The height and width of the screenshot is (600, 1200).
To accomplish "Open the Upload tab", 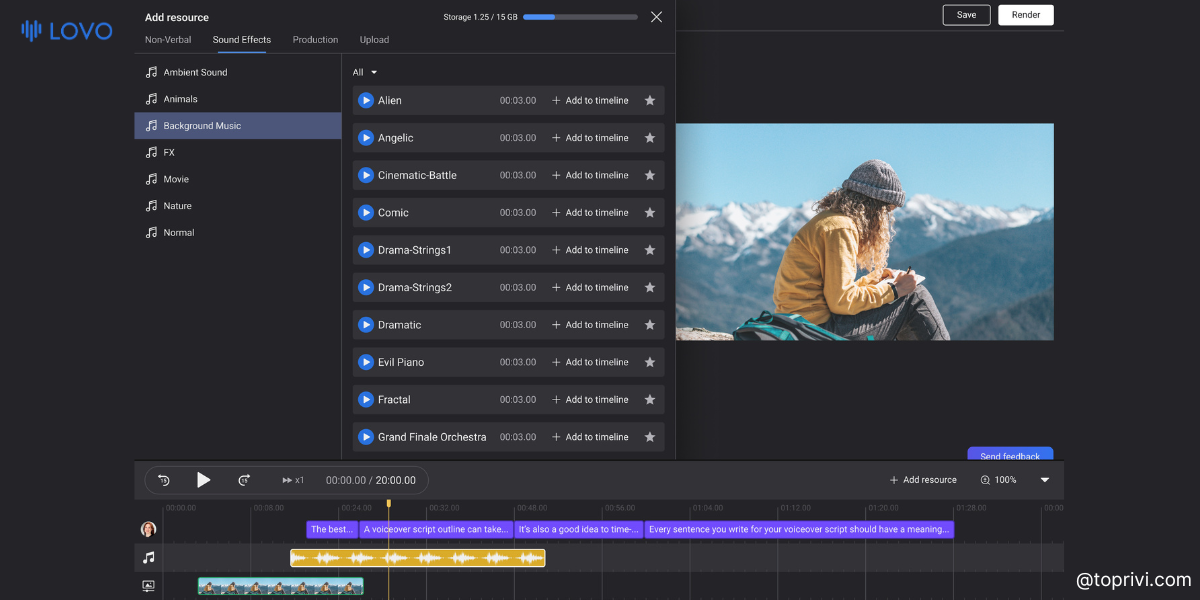I will point(374,40).
